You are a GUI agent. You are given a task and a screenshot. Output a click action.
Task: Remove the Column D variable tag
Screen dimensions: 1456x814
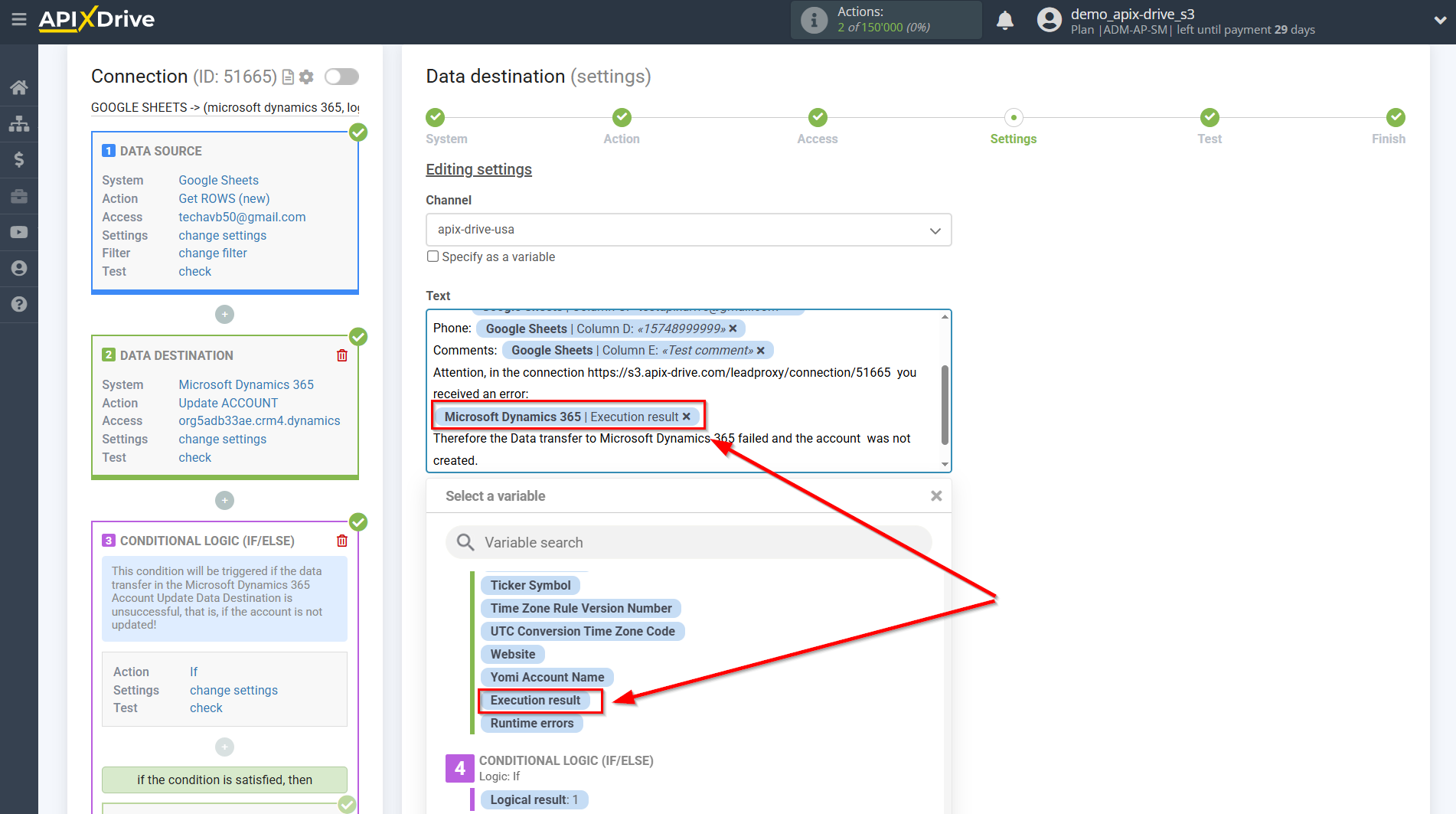tap(733, 329)
